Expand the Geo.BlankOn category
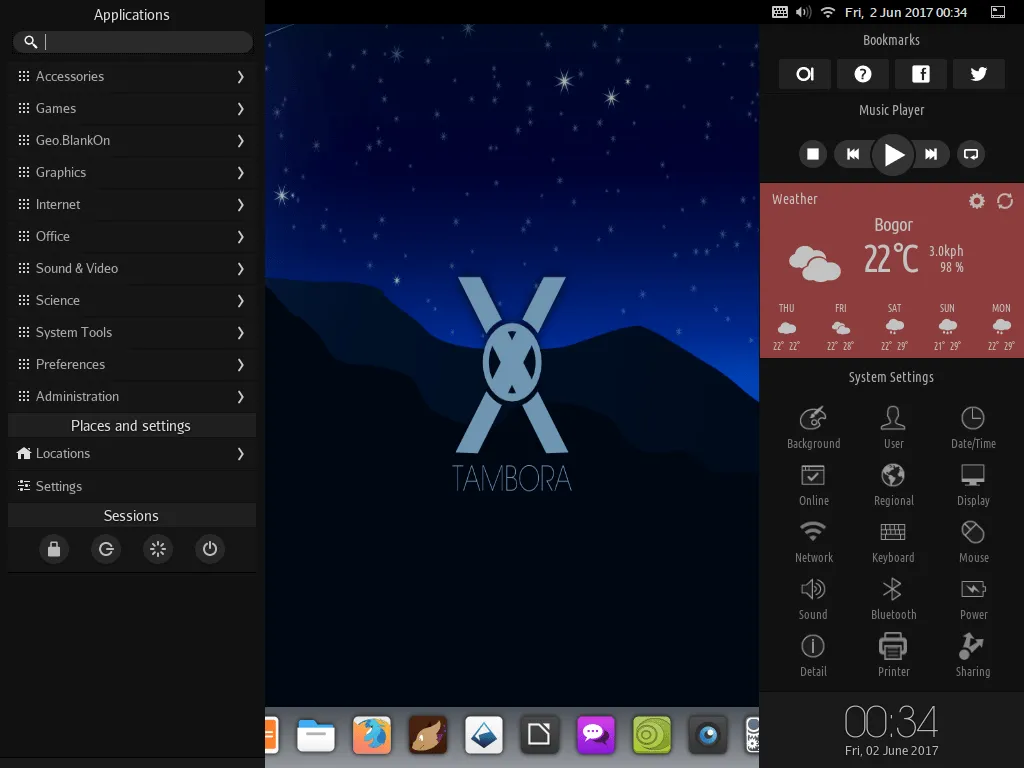1024x768 pixels. coord(131,140)
